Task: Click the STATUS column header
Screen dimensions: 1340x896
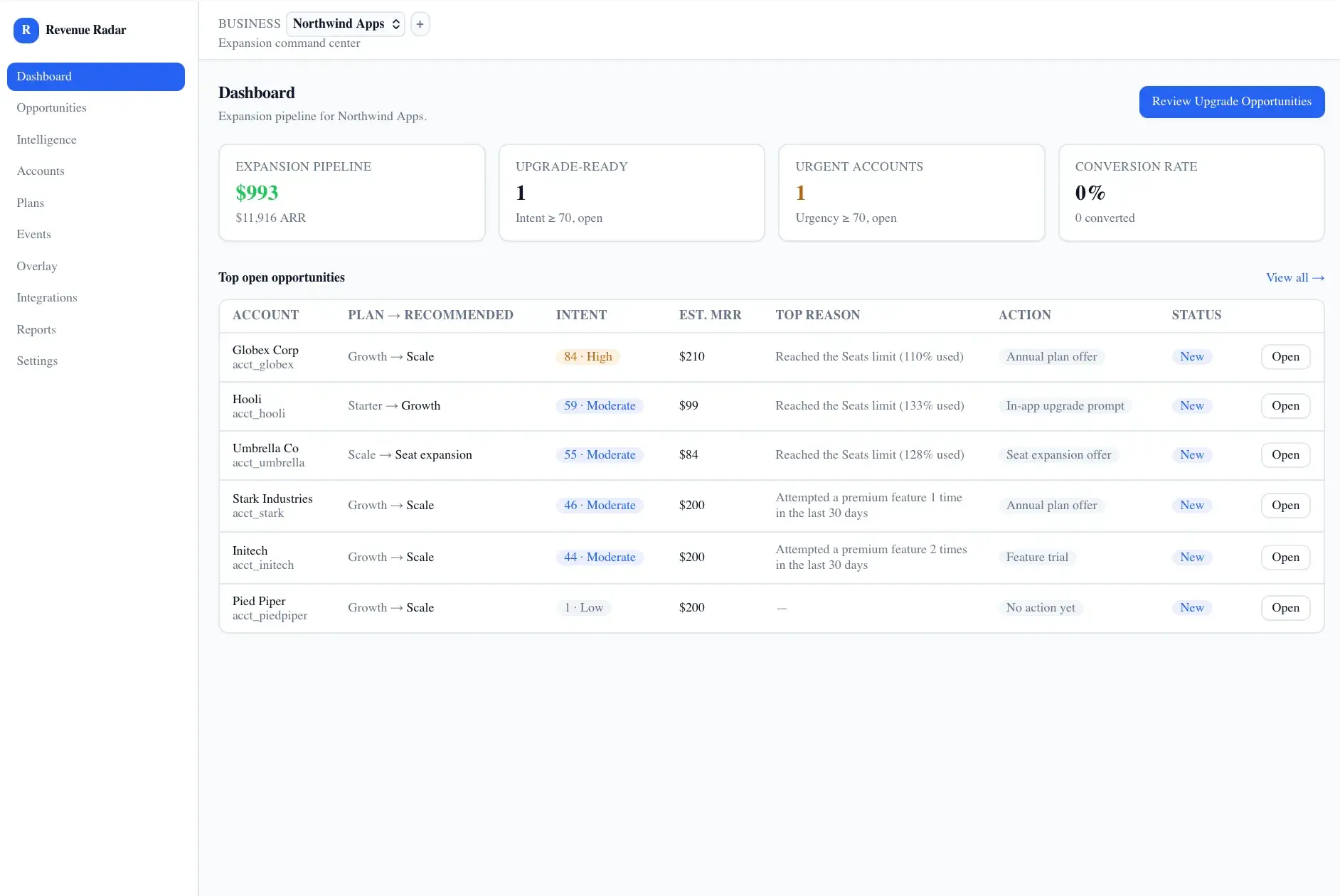Action: coord(1196,316)
